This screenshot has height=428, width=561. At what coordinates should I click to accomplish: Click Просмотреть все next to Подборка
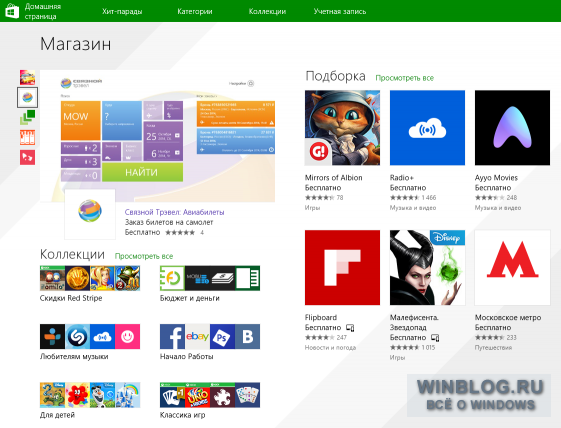pyautogui.click(x=404, y=78)
